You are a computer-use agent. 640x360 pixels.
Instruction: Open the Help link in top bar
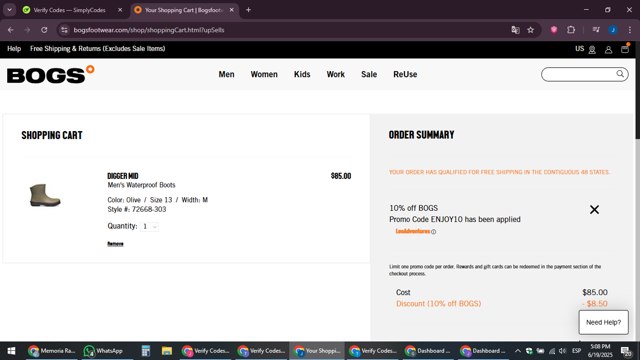(14, 49)
